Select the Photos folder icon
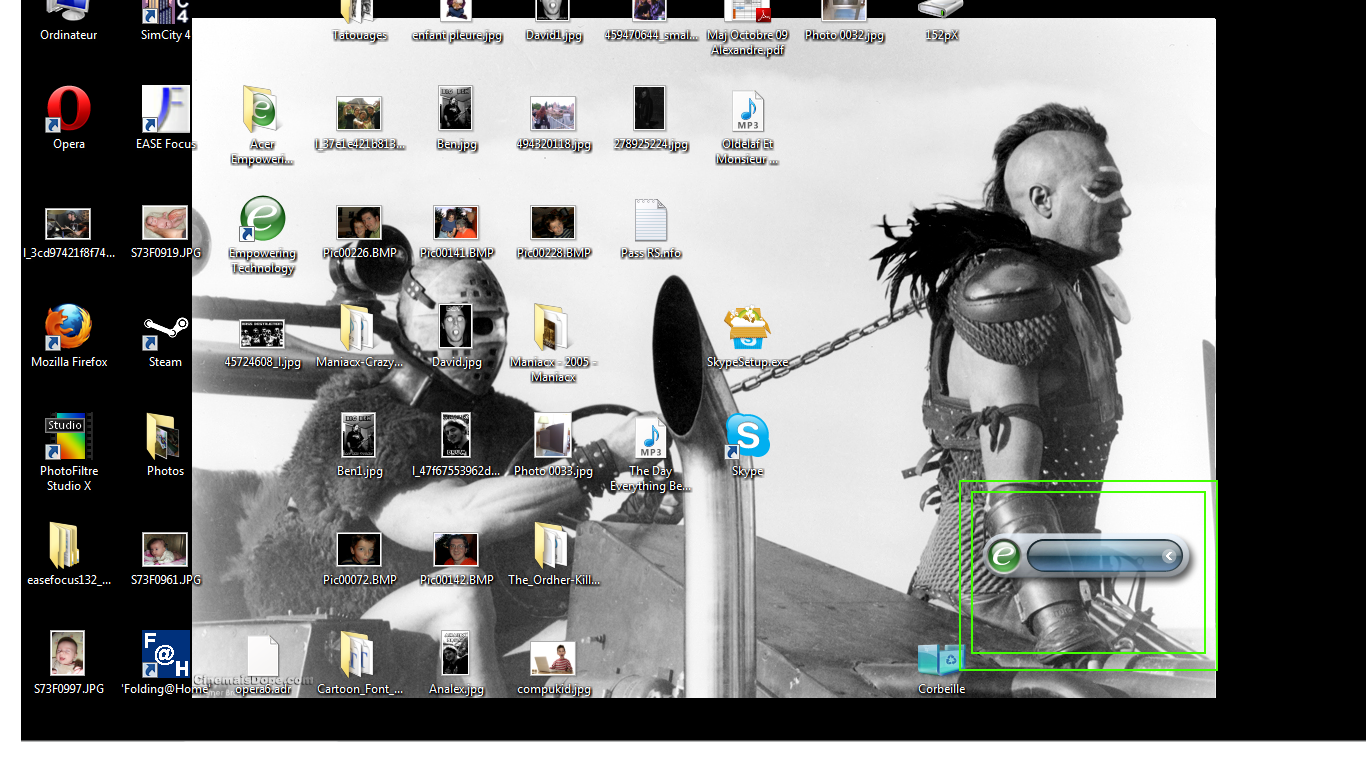Viewport: 1366px width, 768px height. coord(165,437)
